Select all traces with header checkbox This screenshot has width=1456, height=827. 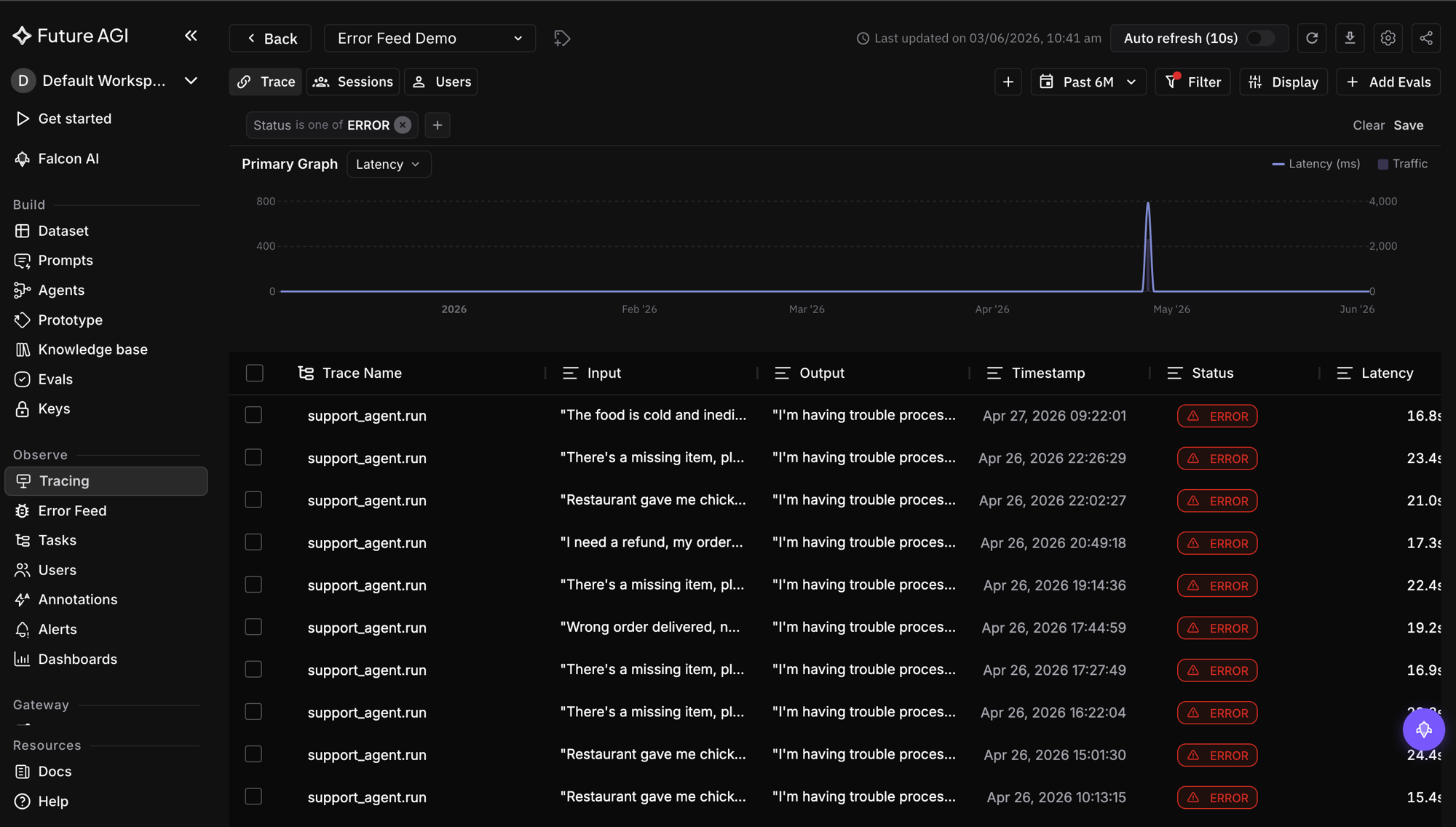point(254,373)
